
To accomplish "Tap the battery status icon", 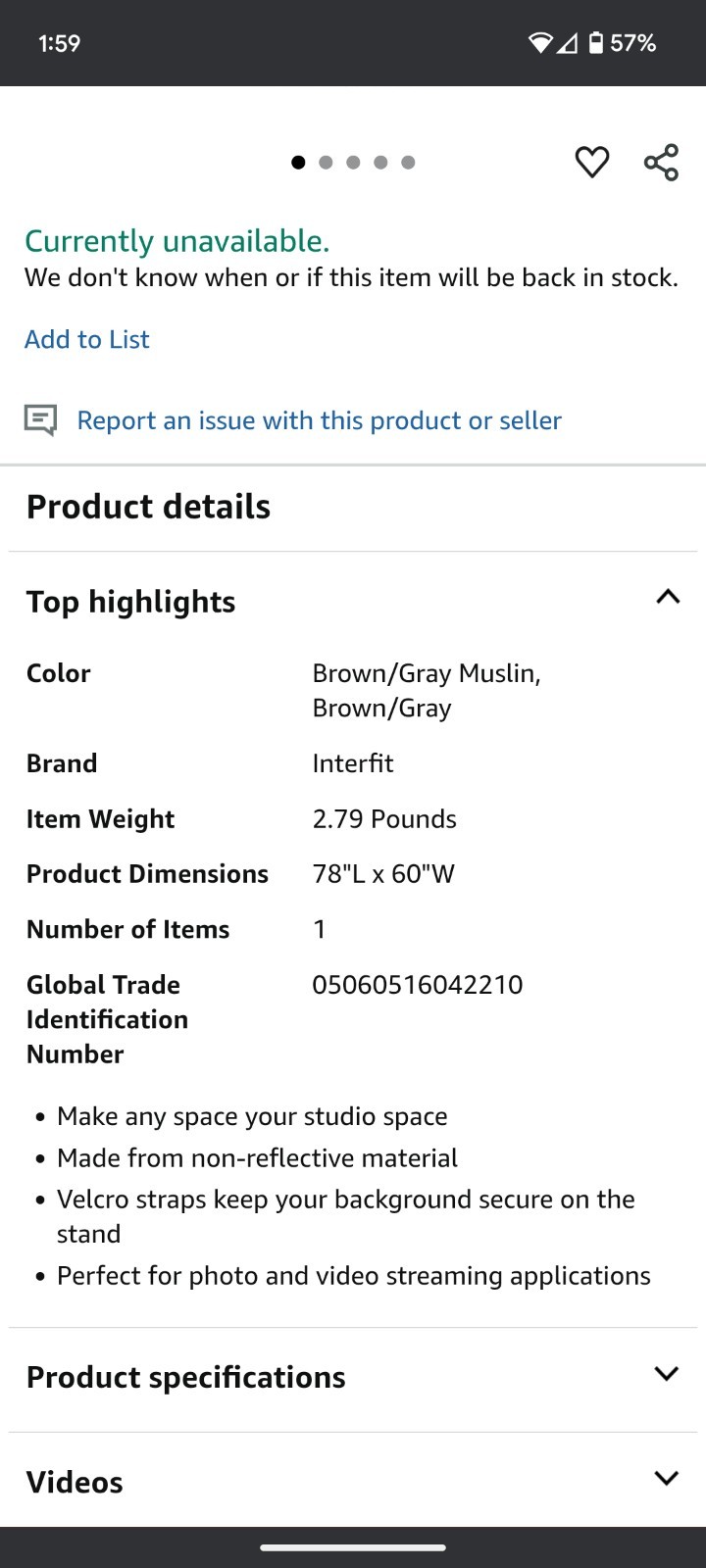I will [x=595, y=43].
